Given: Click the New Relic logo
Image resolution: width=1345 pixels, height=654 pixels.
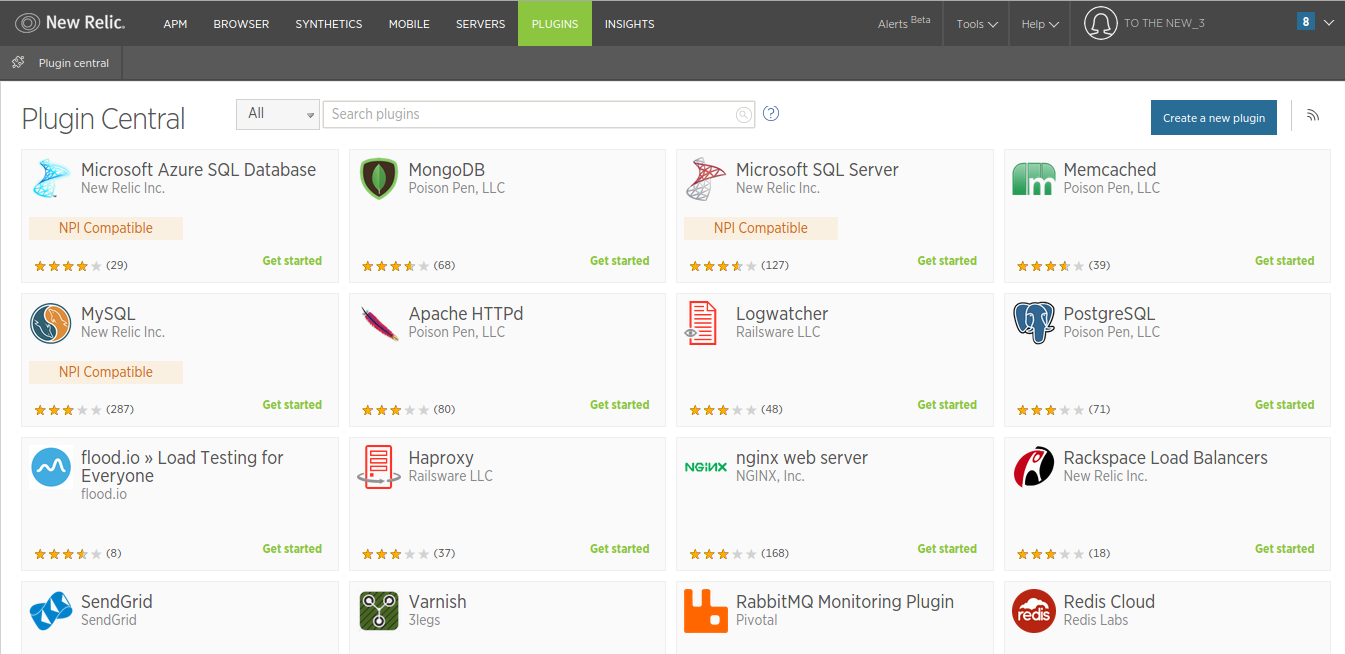Looking at the screenshot, I should [x=72, y=23].
